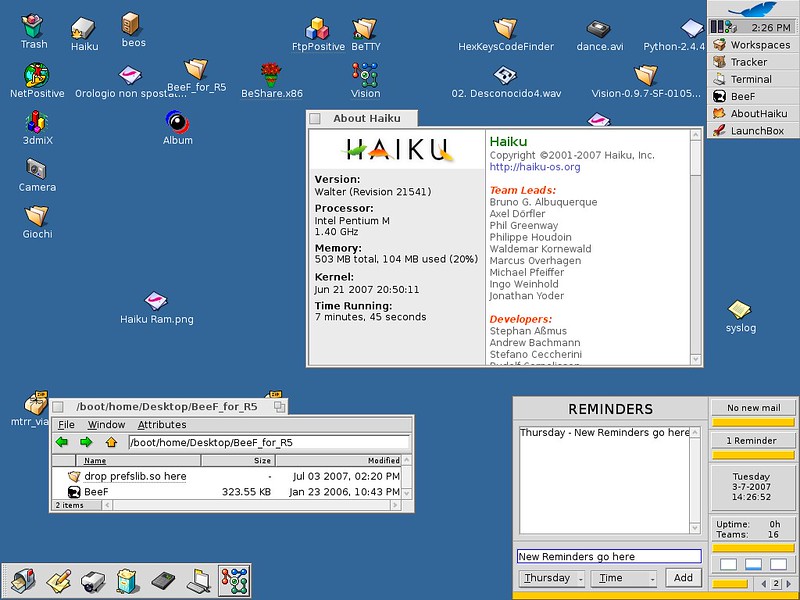Select the beos drive icon
Viewport: 800px width, 600px height.
(x=131, y=24)
